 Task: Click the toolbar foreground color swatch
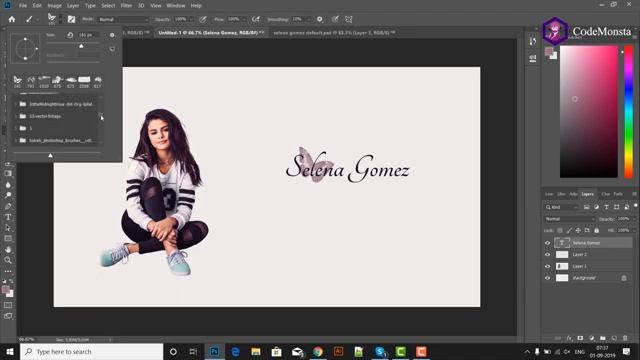[x=6, y=290]
